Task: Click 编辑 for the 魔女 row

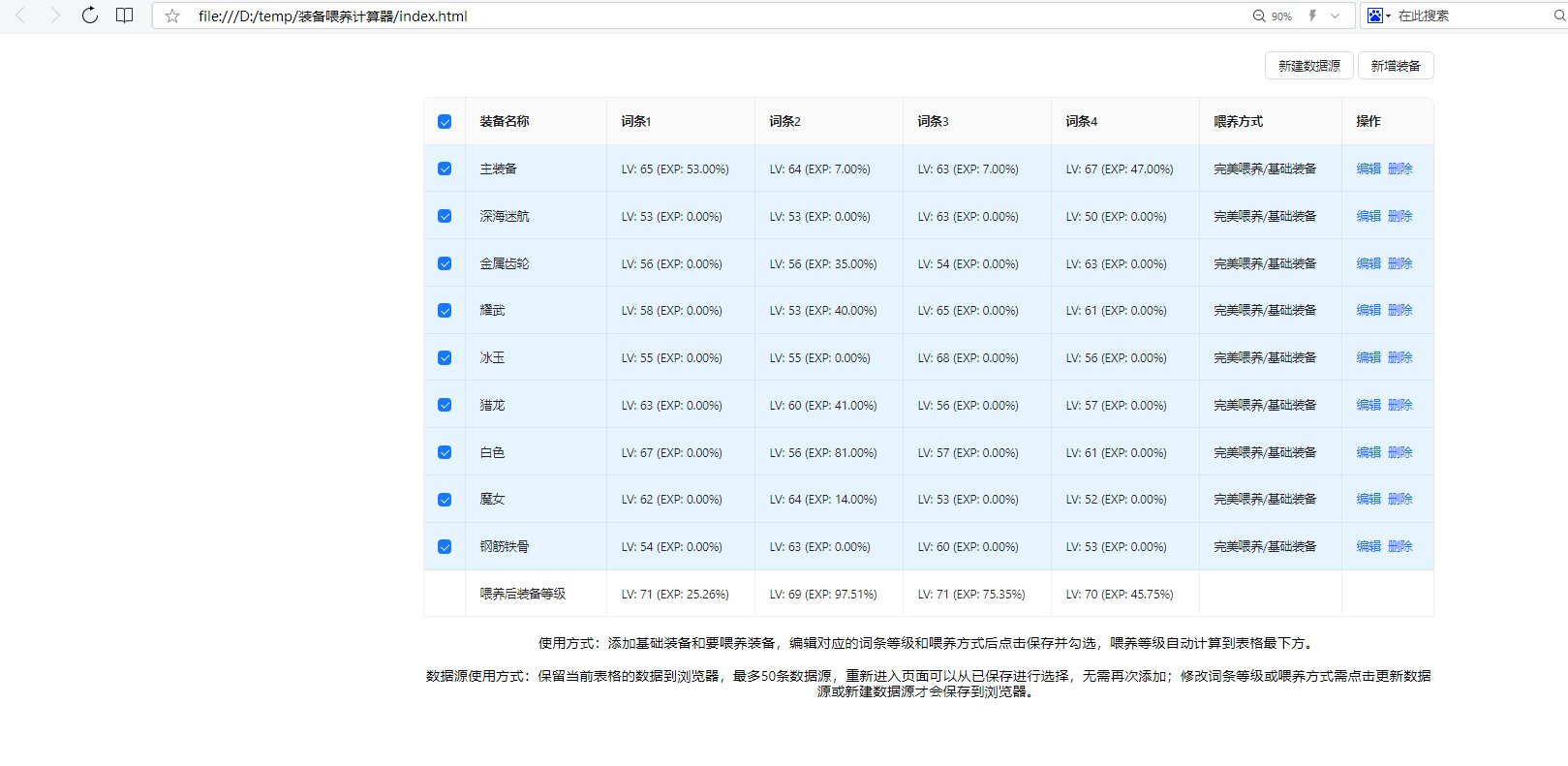Action: pos(1368,499)
